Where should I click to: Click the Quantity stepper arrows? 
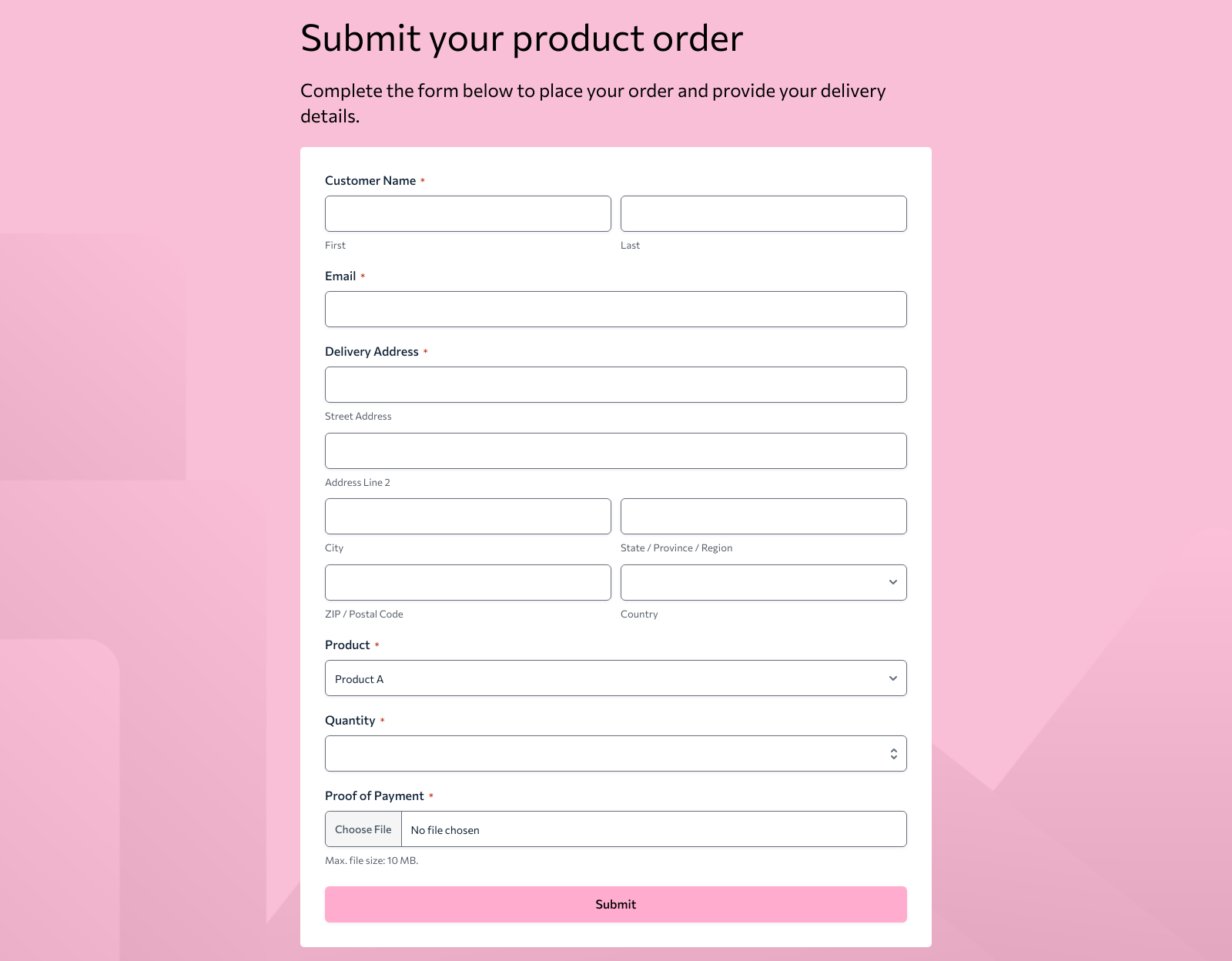point(892,753)
